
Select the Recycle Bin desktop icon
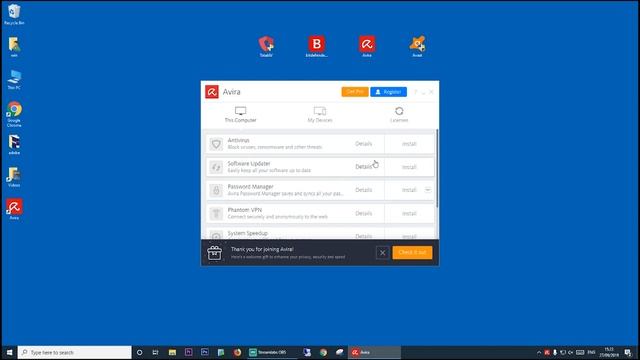tap(14, 15)
